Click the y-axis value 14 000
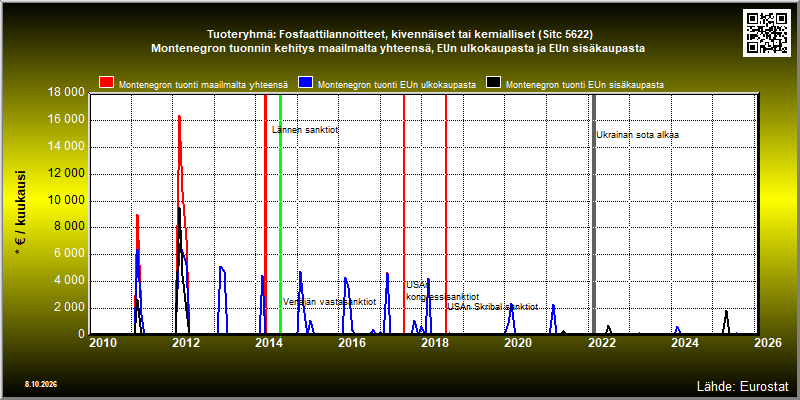800x400 pixels. 66,147
